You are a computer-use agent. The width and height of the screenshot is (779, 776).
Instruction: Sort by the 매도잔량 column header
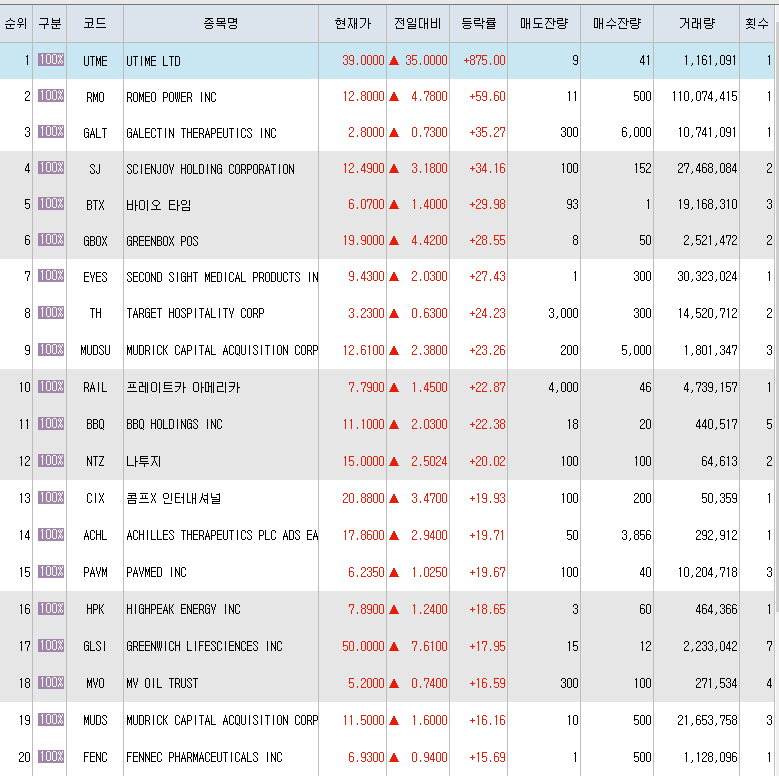click(544, 23)
